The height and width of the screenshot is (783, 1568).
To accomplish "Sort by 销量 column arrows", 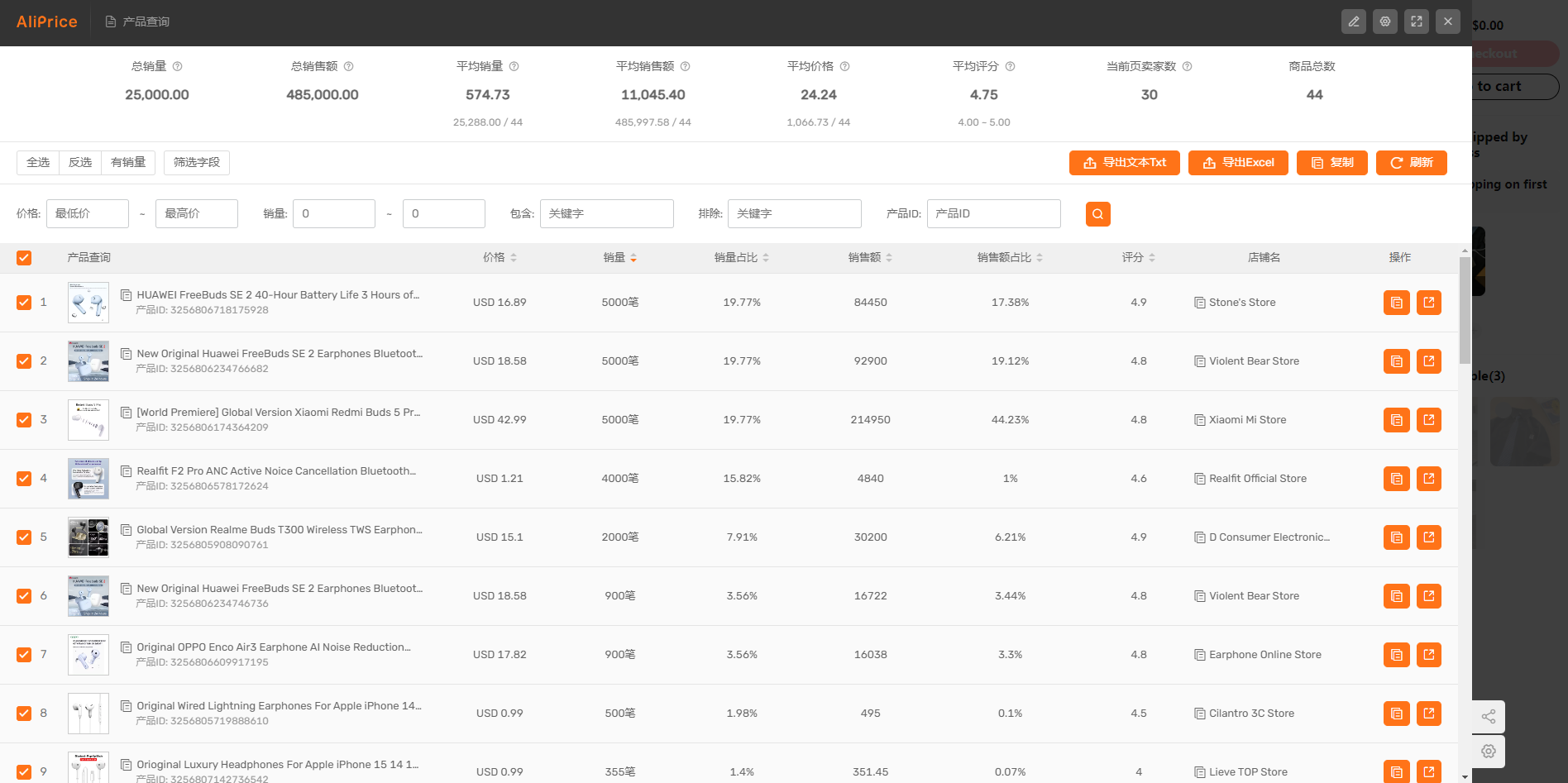I will (x=633, y=258).
